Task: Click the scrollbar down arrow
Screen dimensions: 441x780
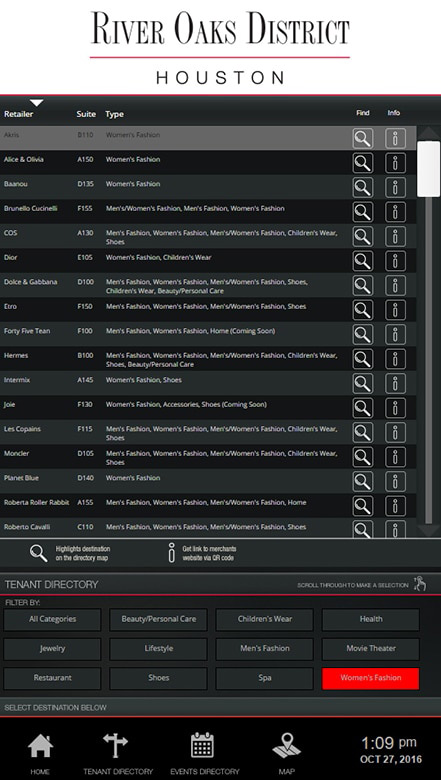Action: pos(429,531)
